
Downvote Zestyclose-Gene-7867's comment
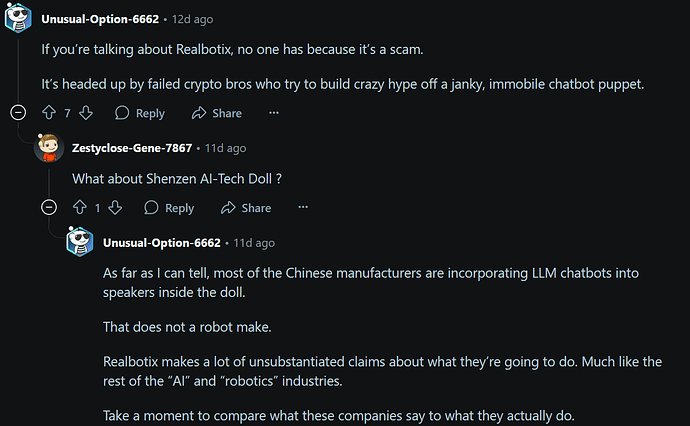pos(115,207)
